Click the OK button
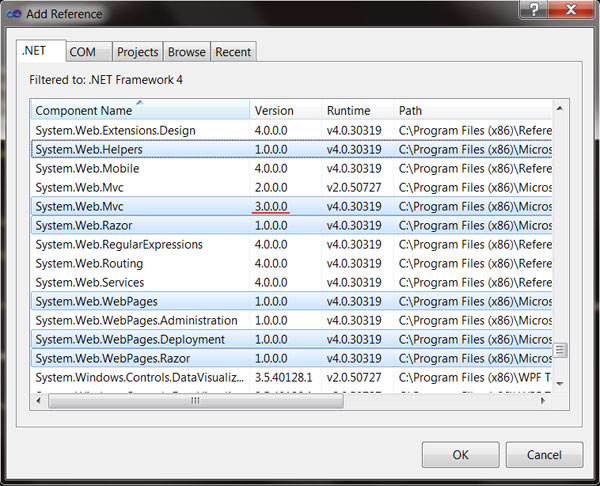Viewport: 600px width, 486px height. 460,455
